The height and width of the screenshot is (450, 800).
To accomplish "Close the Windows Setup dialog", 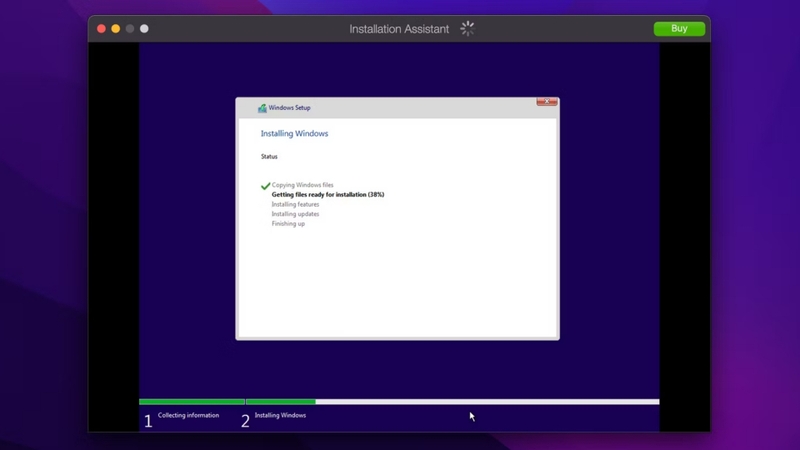I will click(x=547, y=102).
